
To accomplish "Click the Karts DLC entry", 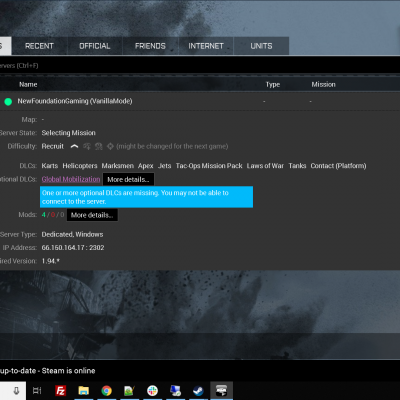I will click(50, 166).
